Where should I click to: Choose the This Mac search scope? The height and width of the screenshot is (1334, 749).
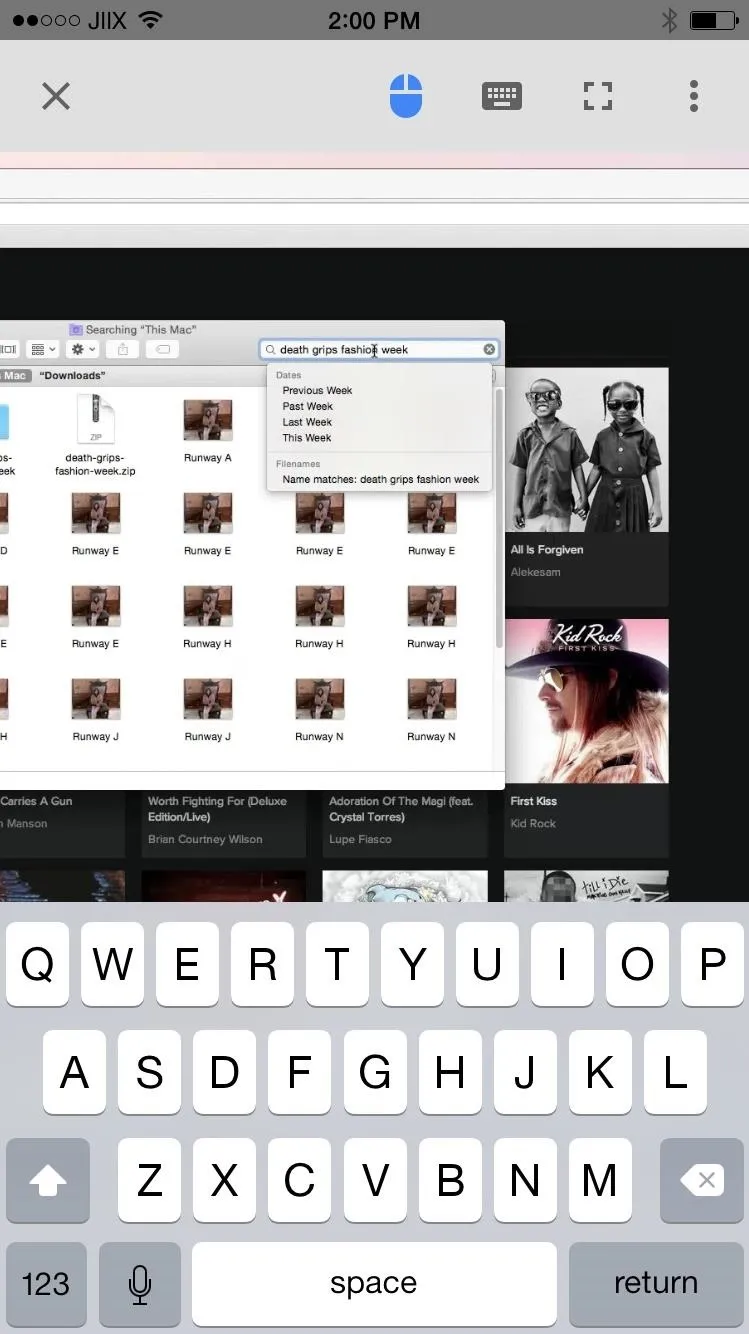click(14, 375)
